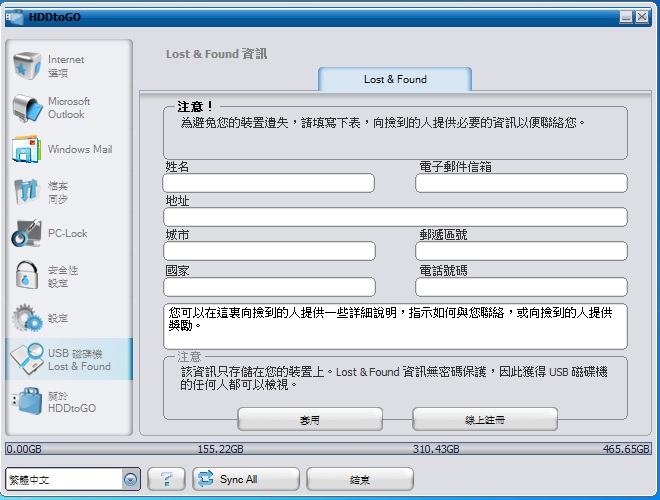Focus the 電子郵件信箱 email input field
This screenshot has width=660, height=500.
coord(521,183)
